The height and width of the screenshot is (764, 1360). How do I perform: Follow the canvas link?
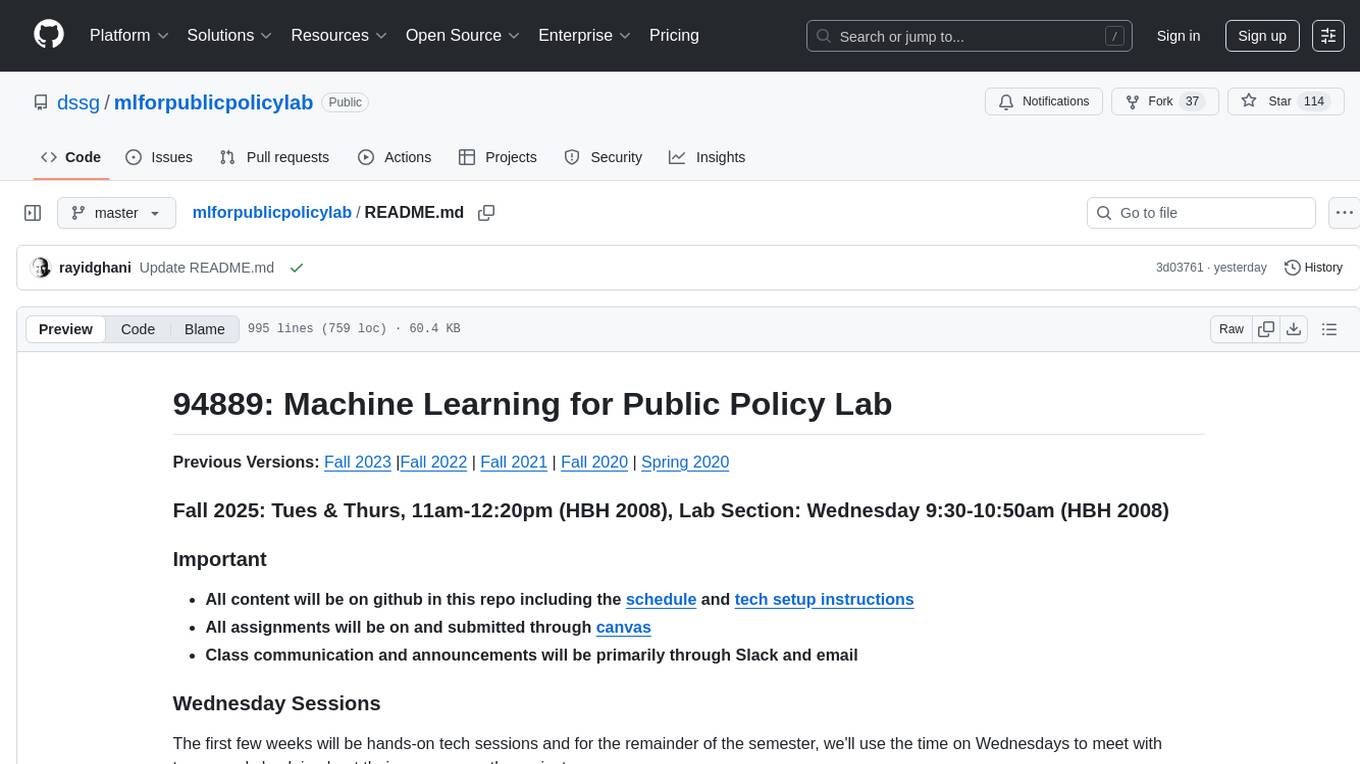pyautogui.click(x=623, y=627)
